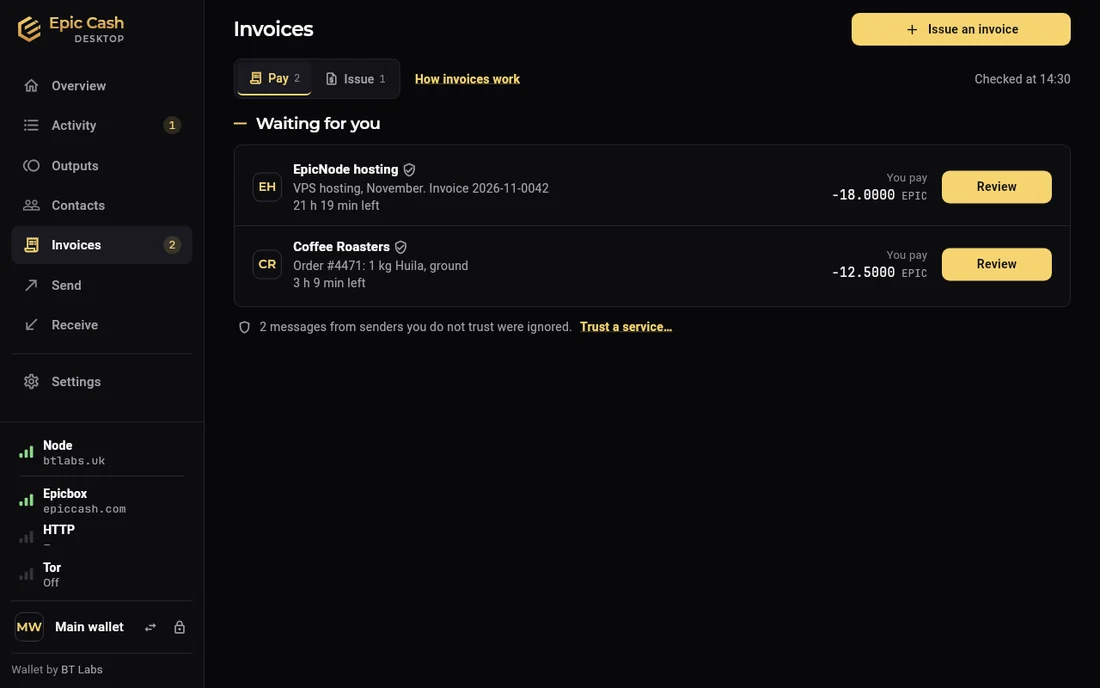Viewport: 1100px width, 688px height.
Task: Open the Send page
Action: tap(102, 285)
